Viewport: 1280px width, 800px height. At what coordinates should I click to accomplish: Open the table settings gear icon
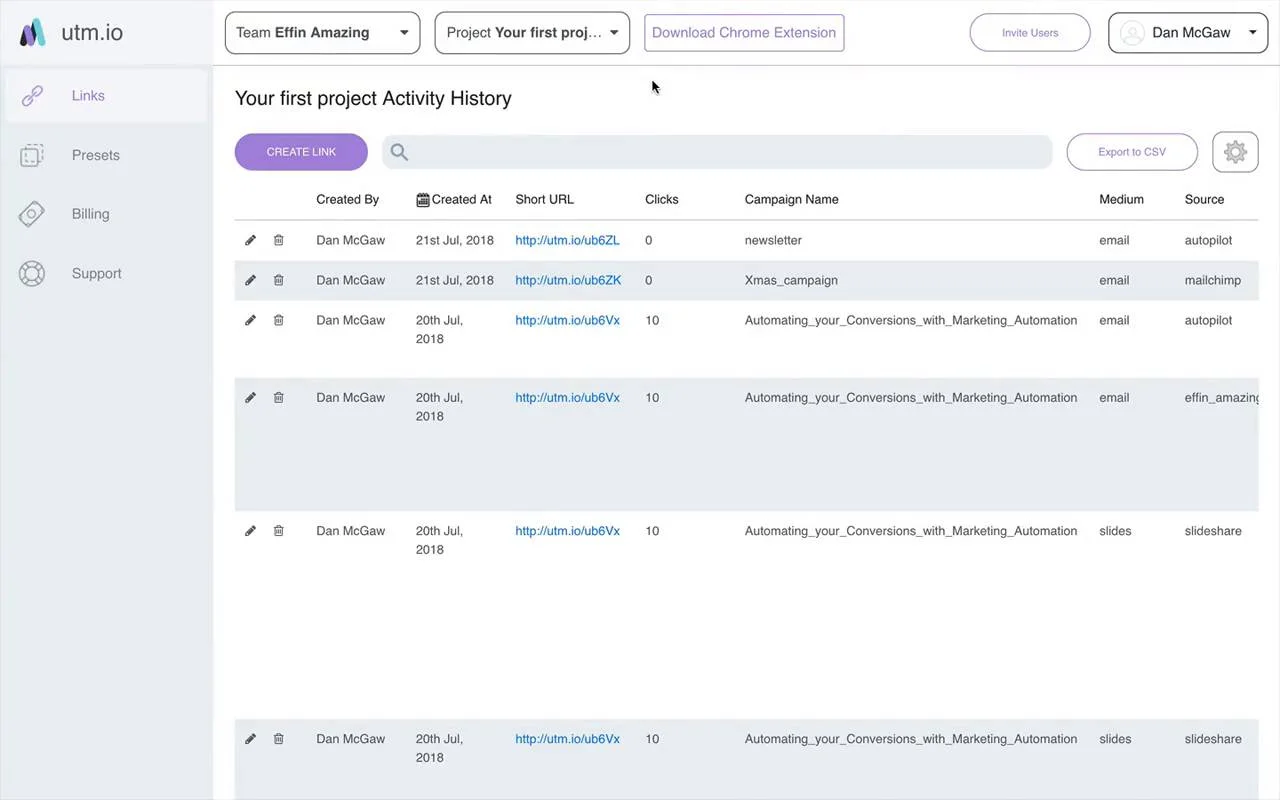1235,151
